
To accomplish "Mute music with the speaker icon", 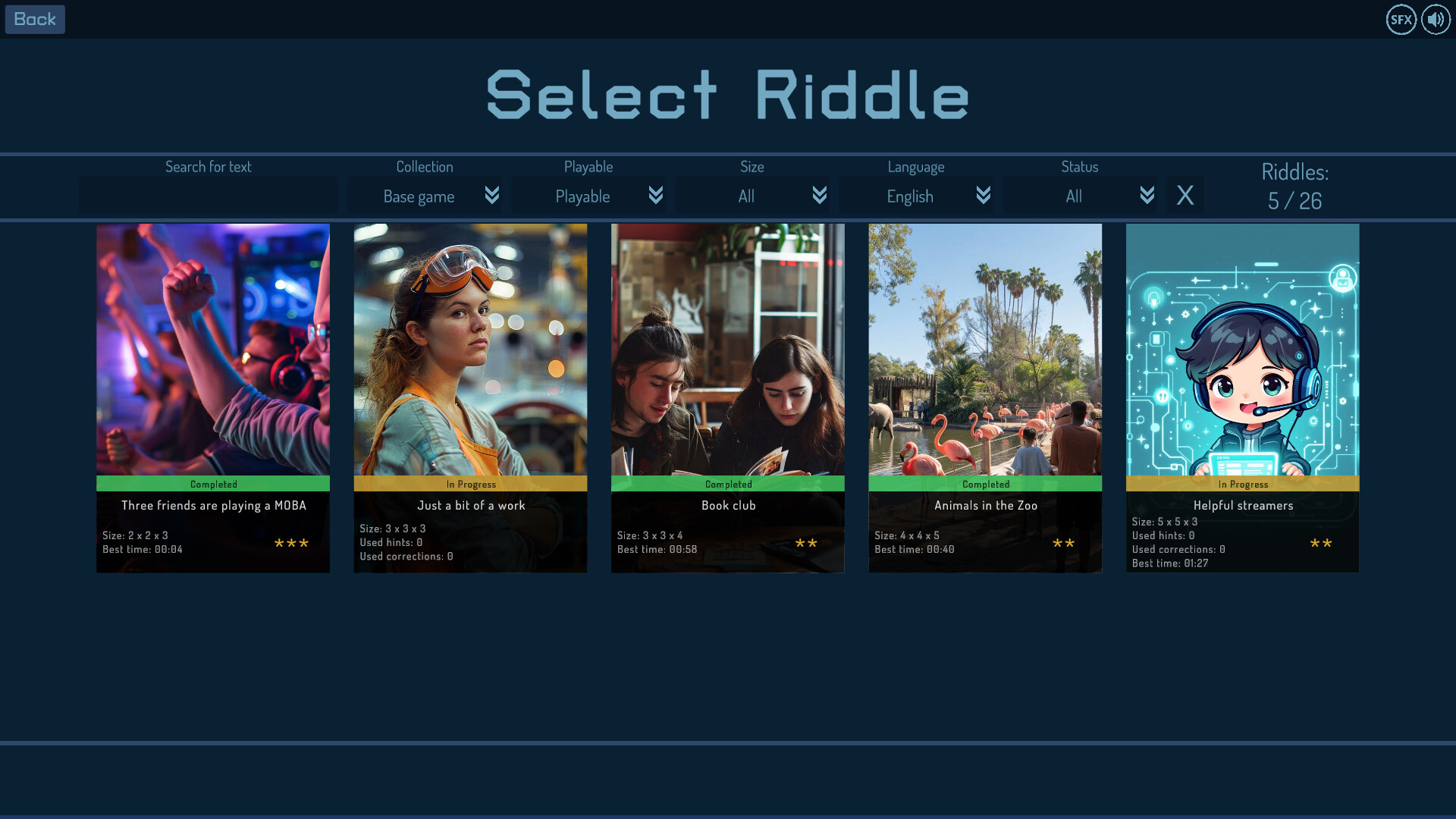I will 1436,20.
